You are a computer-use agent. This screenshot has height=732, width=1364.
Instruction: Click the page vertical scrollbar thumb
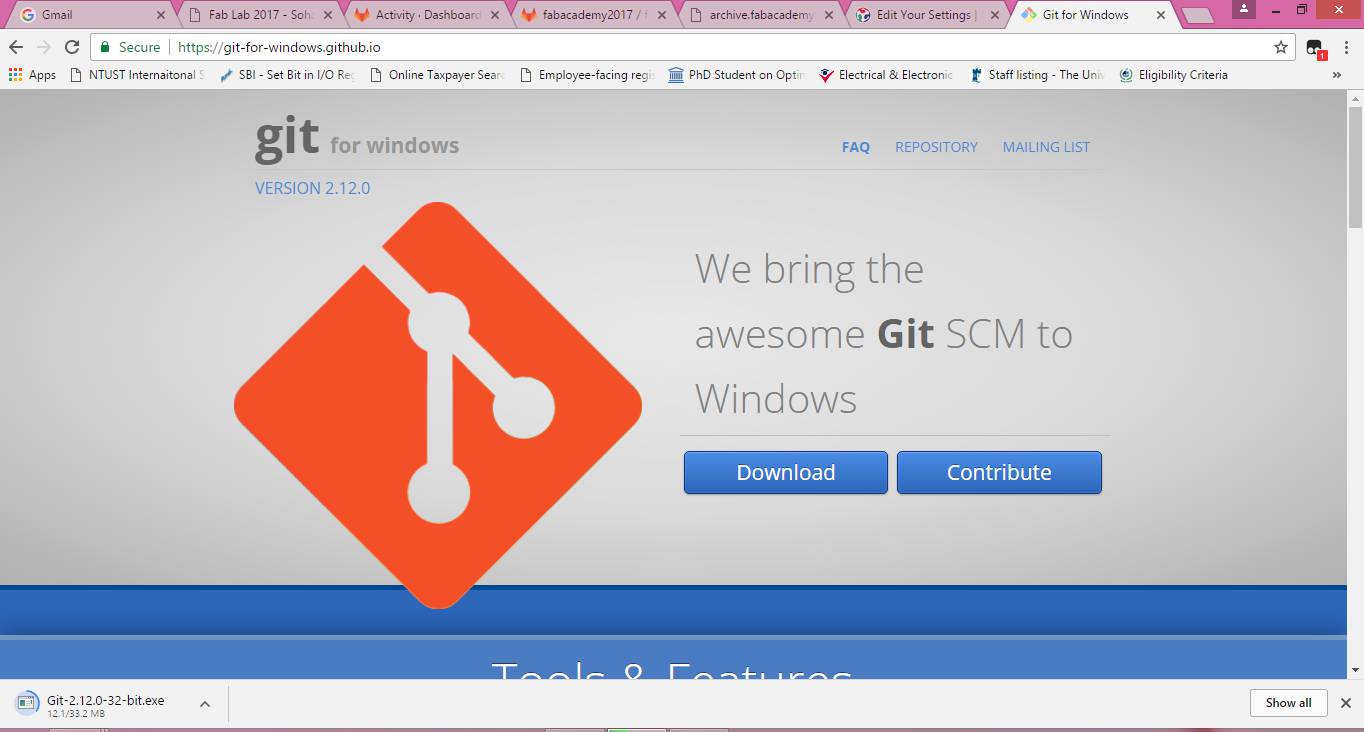1356,168
